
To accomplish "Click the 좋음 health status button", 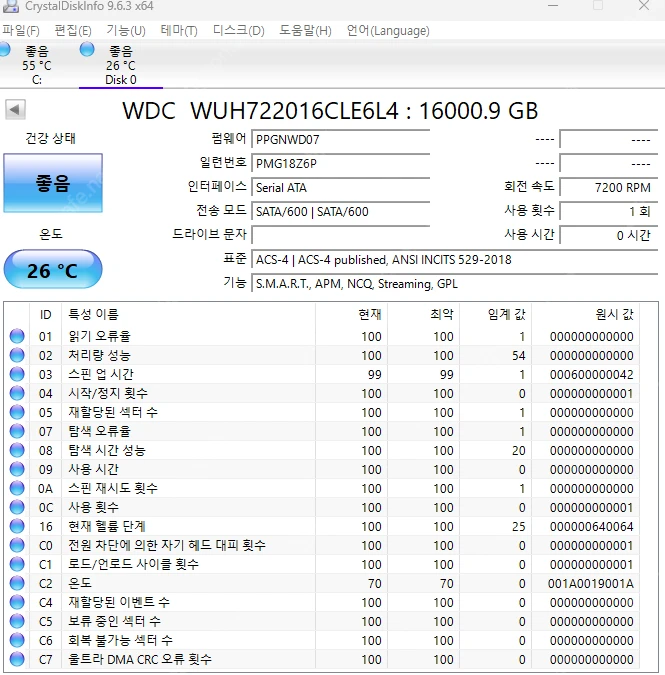I will point(53,183).
